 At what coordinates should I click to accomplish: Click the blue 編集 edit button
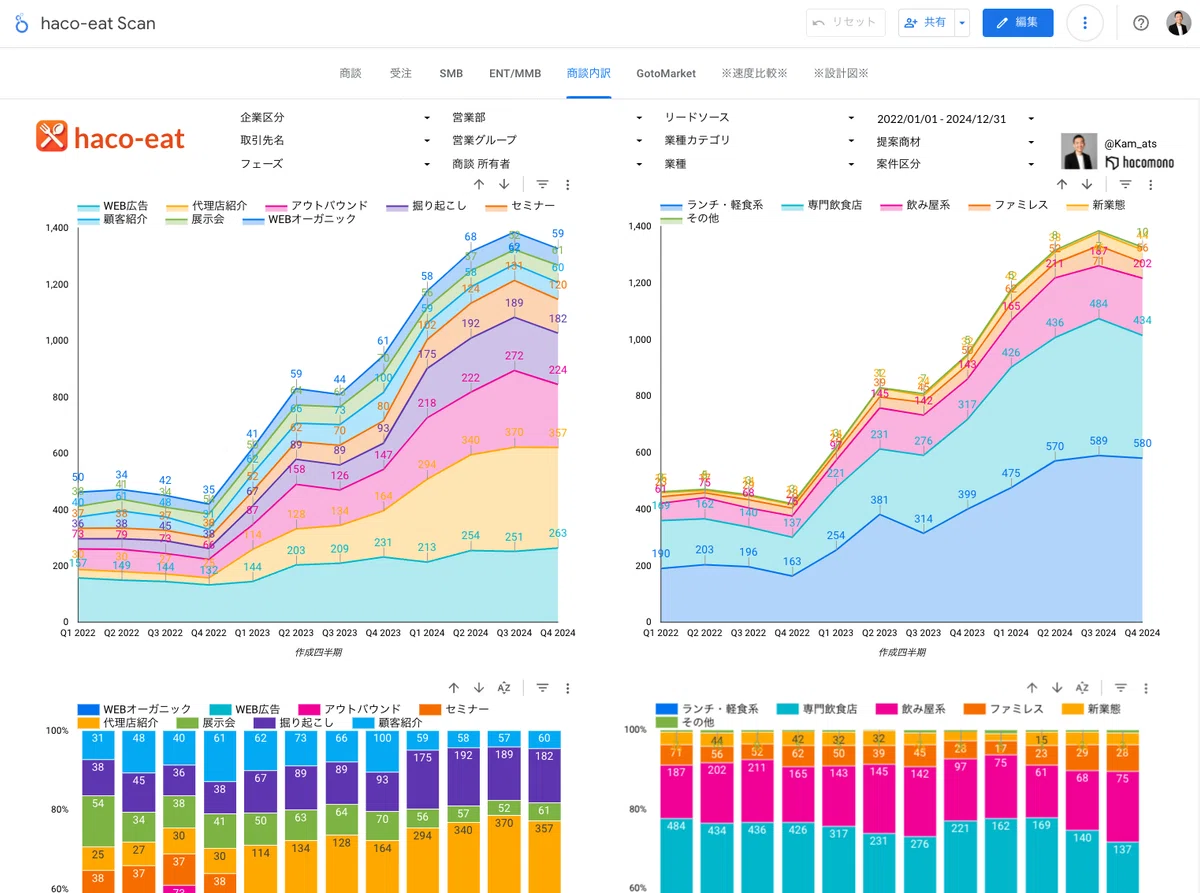point(1018,22)
